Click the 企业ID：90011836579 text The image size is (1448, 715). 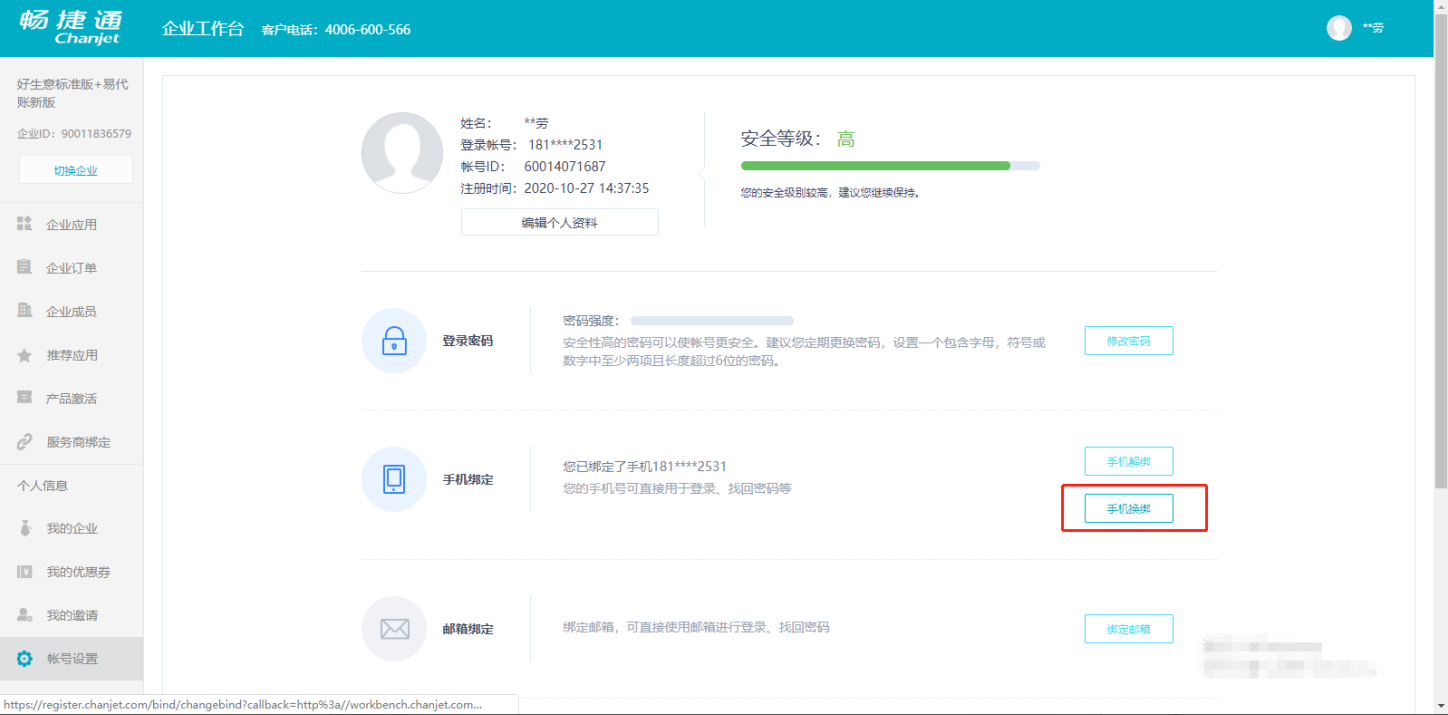point(74,133)
